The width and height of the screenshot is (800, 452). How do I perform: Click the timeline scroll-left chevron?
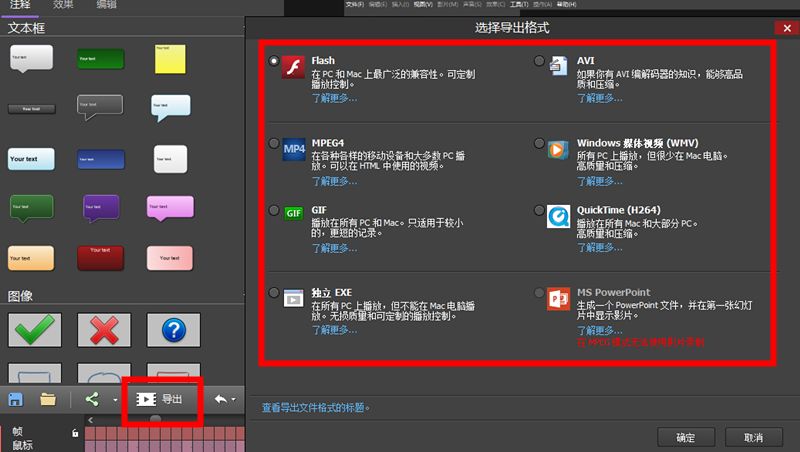click(x=90, y=420)
